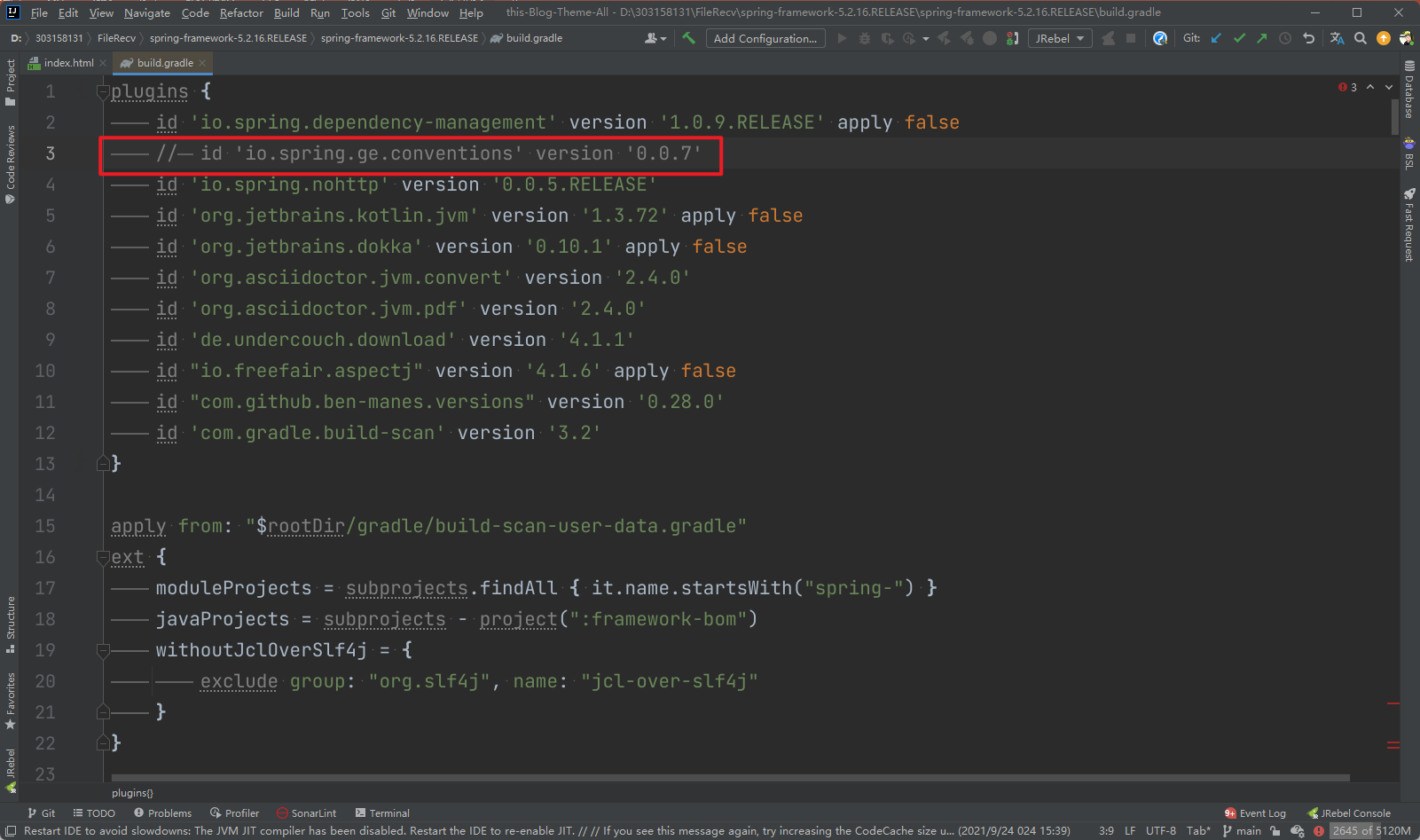
Task: Open the Git menu
Action: (388, 12)
